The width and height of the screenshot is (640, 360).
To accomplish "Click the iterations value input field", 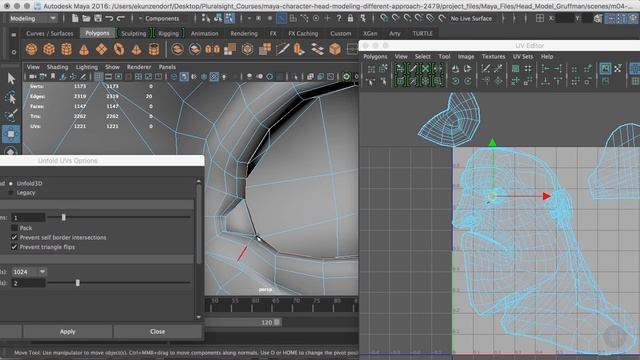I will tap(28, 218).
